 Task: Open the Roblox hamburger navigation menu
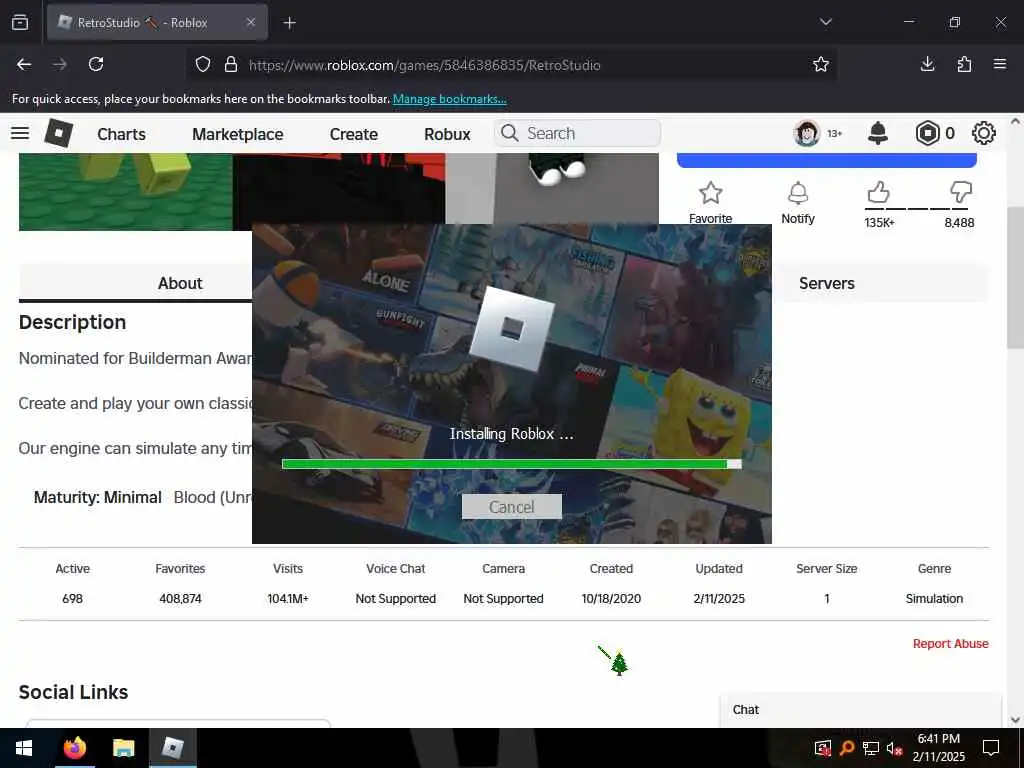pyautogui.click(x=20, y=133)
